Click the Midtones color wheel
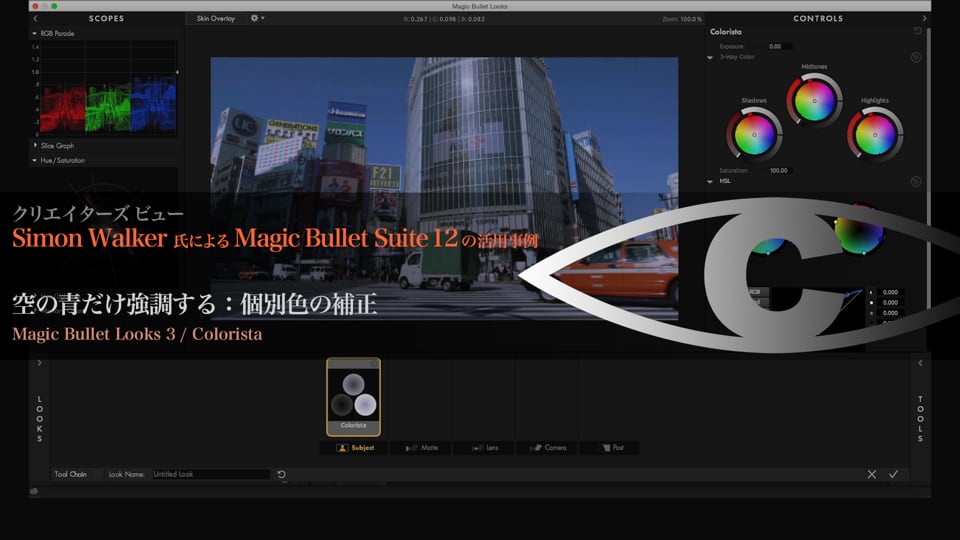The width and height of the screenshot is (960, 540). click(814, 101)
